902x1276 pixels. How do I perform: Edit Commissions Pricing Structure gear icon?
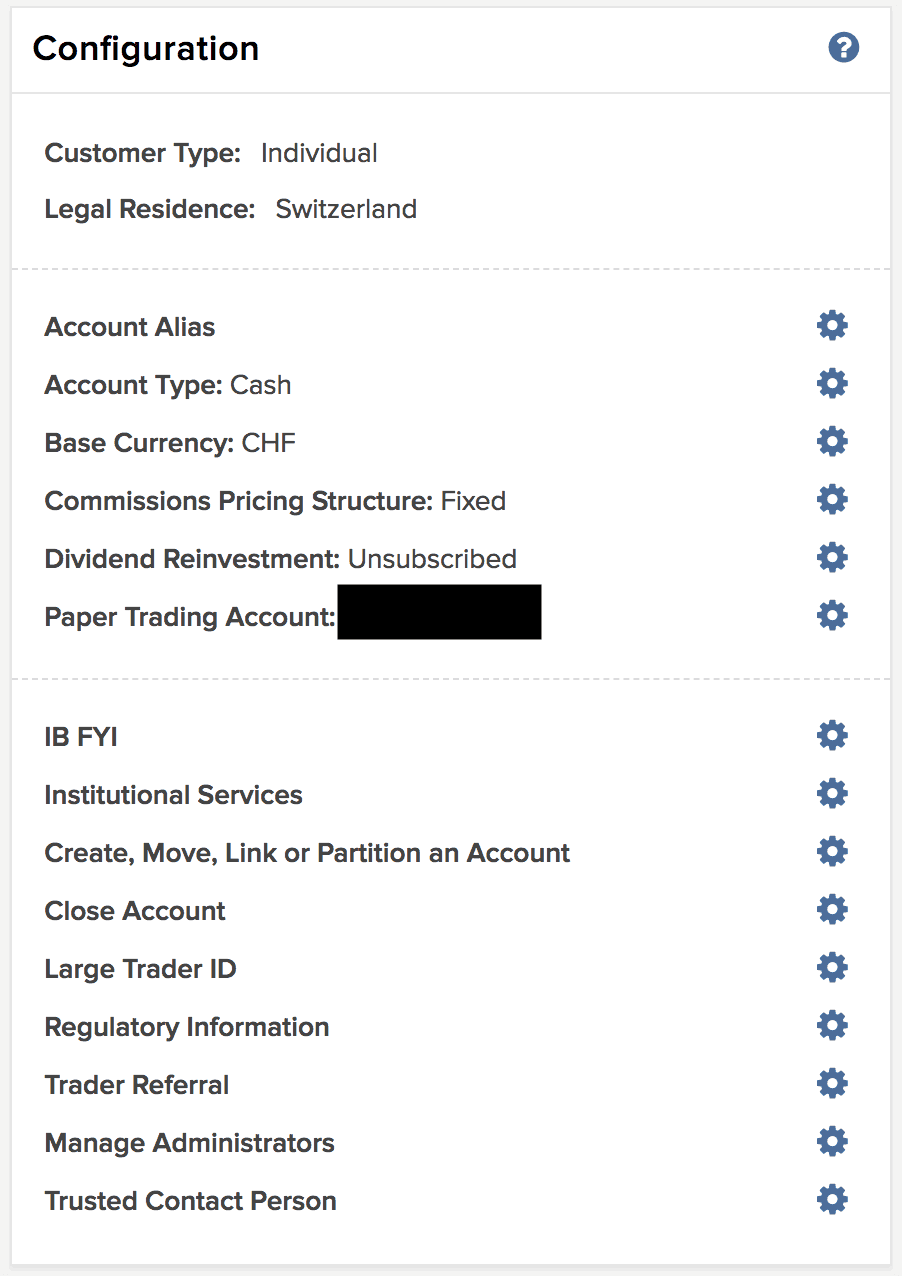click(832, 499)
